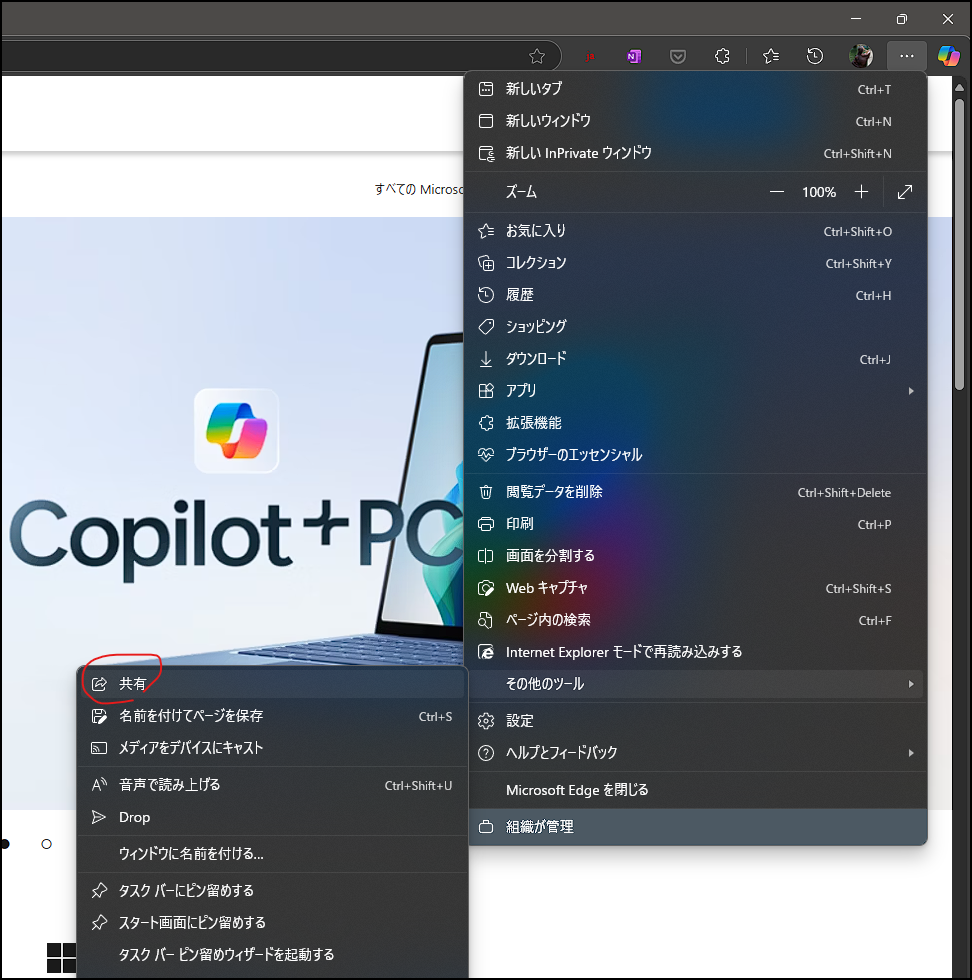Zoom in with the plus button
The image size is (972, 980).
861,192
